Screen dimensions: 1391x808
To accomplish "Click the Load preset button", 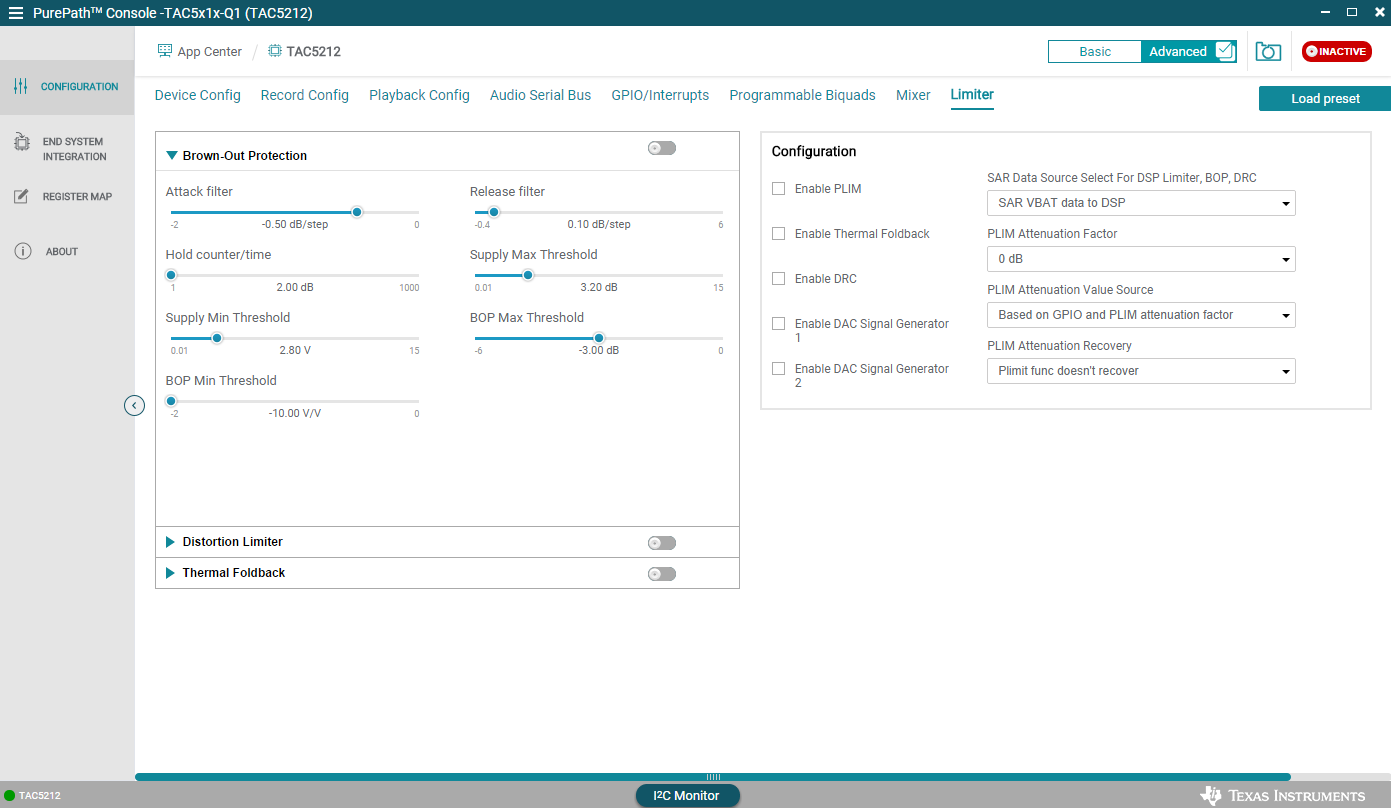I will (x=1324, y=98).
